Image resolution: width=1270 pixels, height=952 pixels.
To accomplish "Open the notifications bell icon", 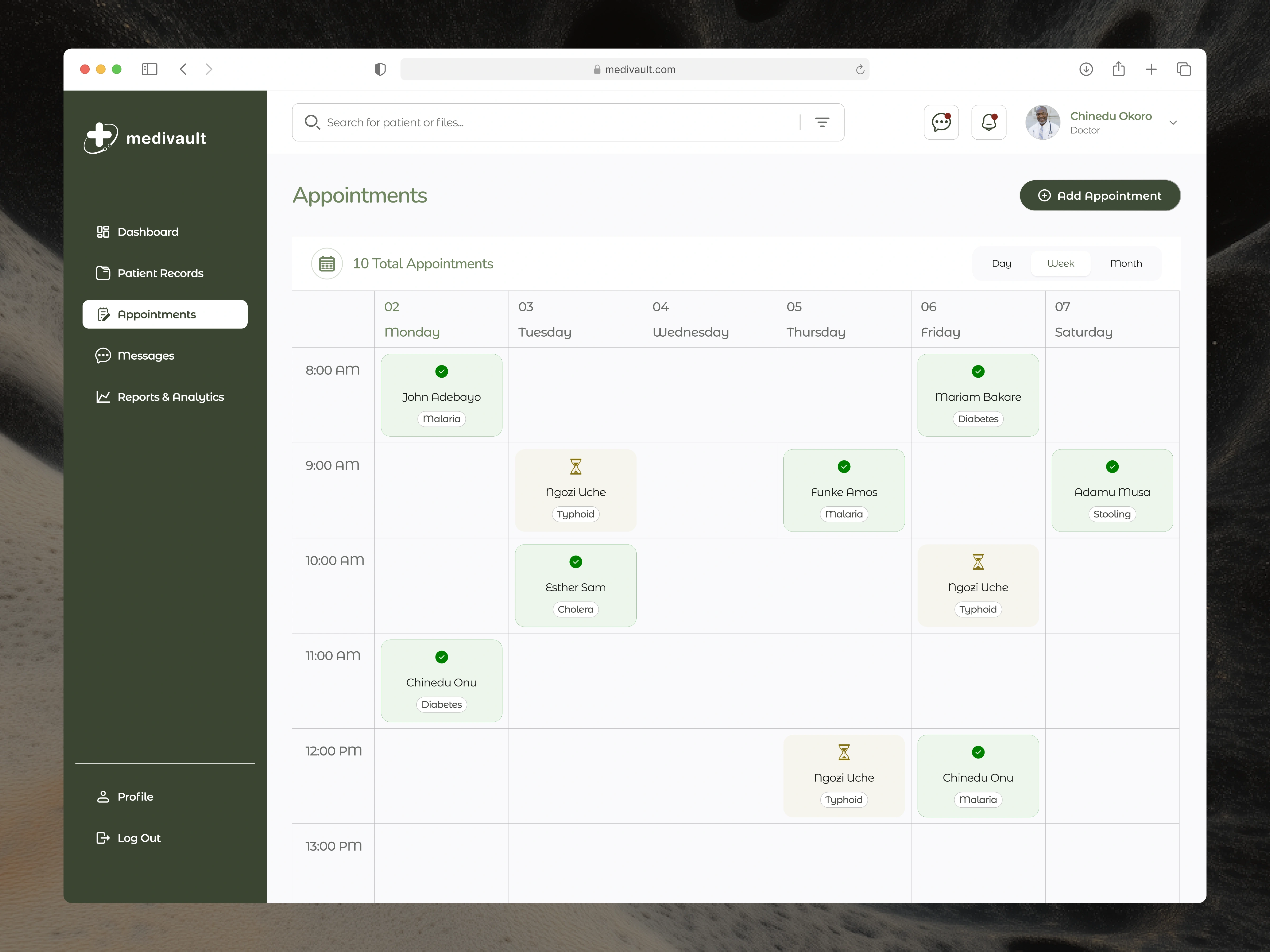I will click(x=988, y=122).
